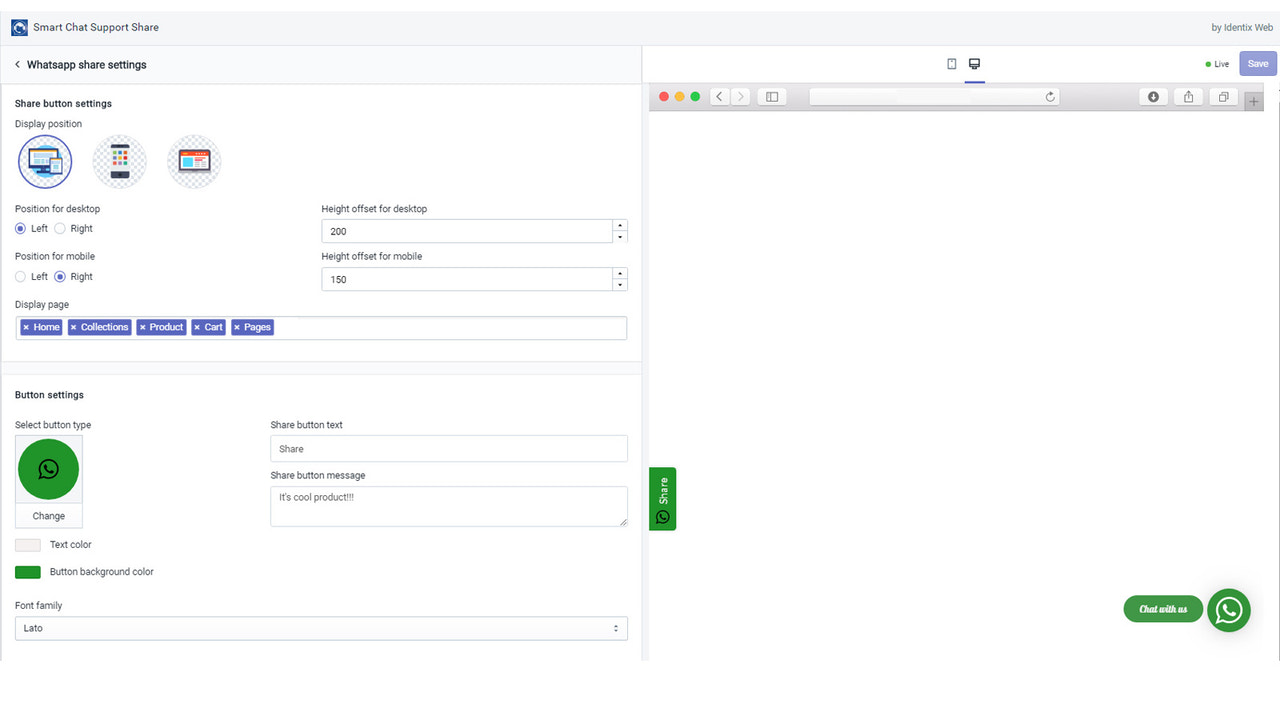Viewport: 1280px width, 720px height.
Task: Click the Save button
Action: click(x=1257, y=63)
